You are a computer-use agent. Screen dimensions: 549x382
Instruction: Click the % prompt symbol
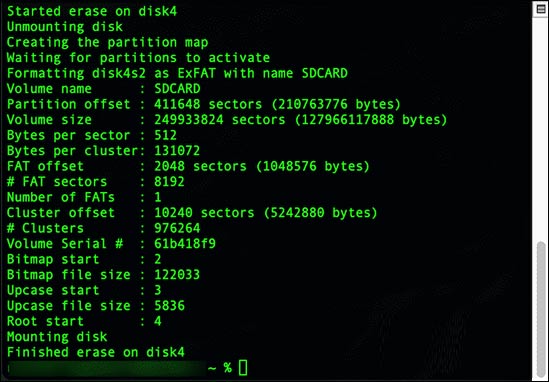[228, 368]
